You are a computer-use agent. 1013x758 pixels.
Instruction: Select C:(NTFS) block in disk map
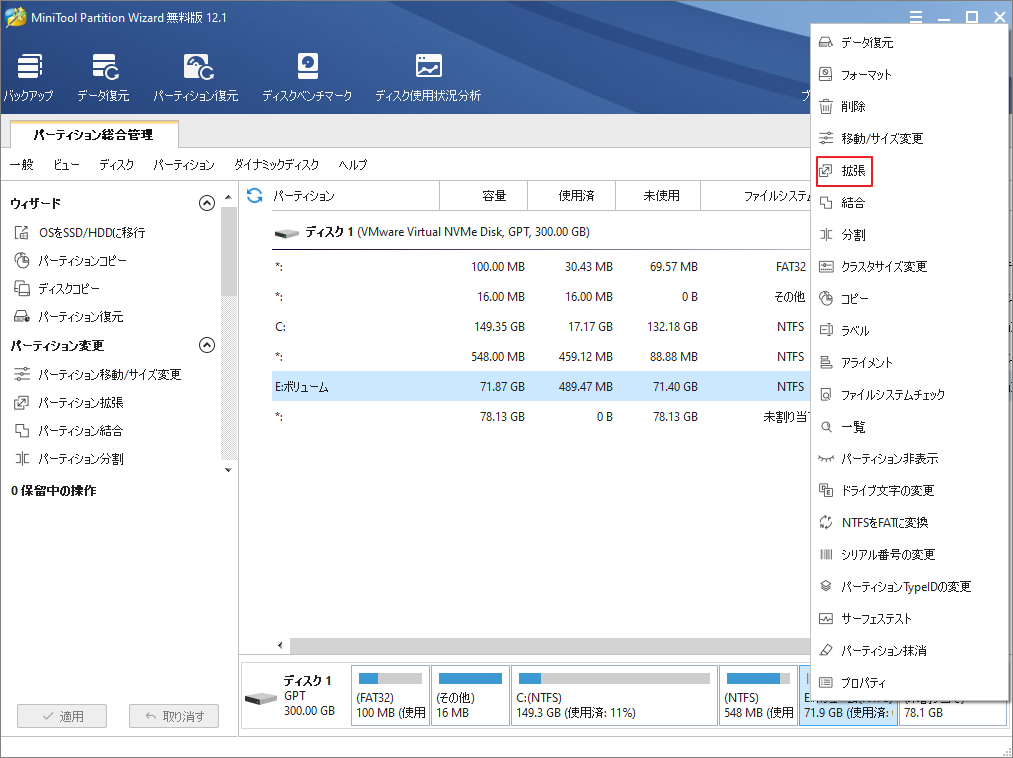coord(614,696)
